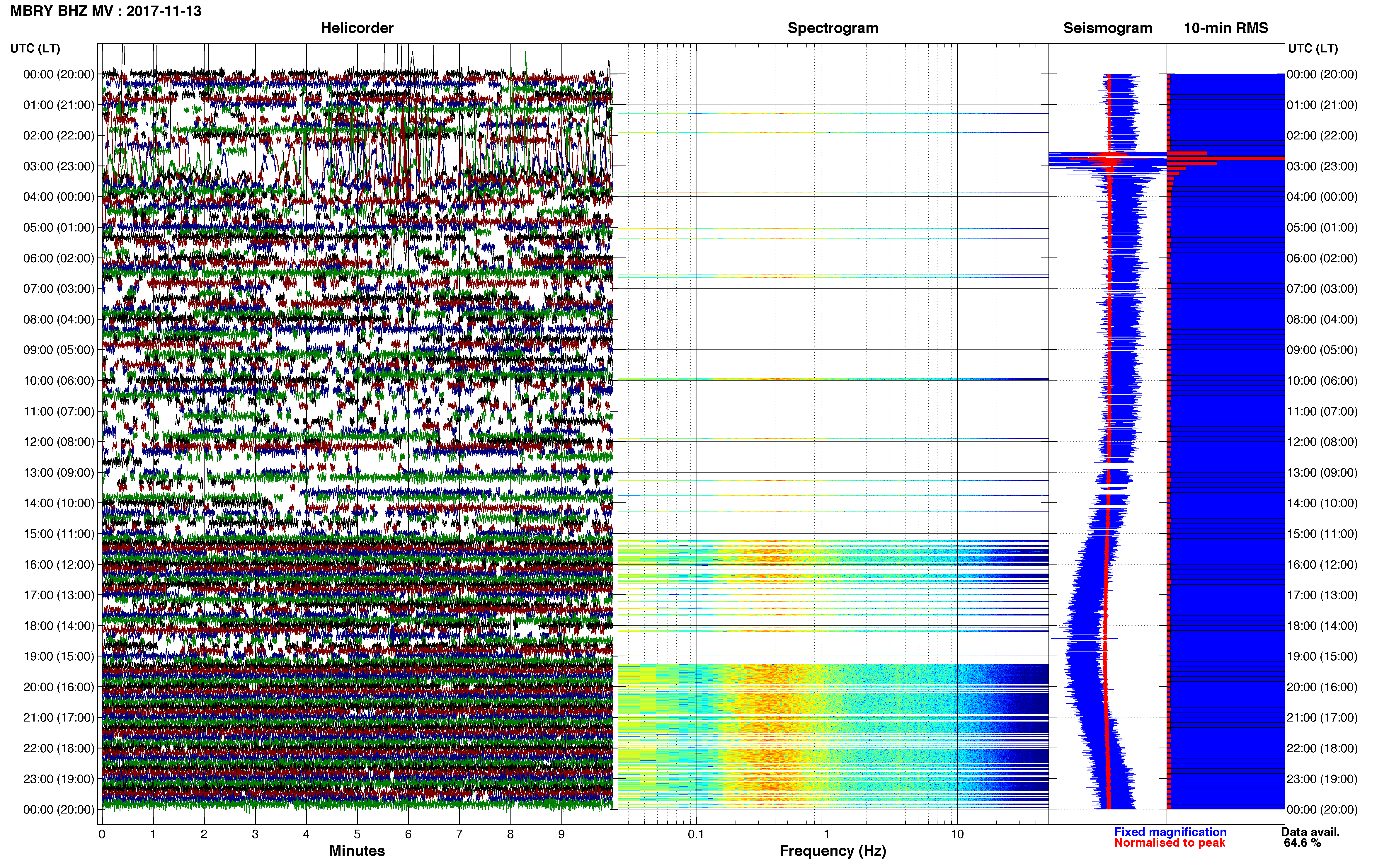
Task: Click the 'Fixed magnification' legend text
Action: pyautogui.click(x=1170, y=832)
